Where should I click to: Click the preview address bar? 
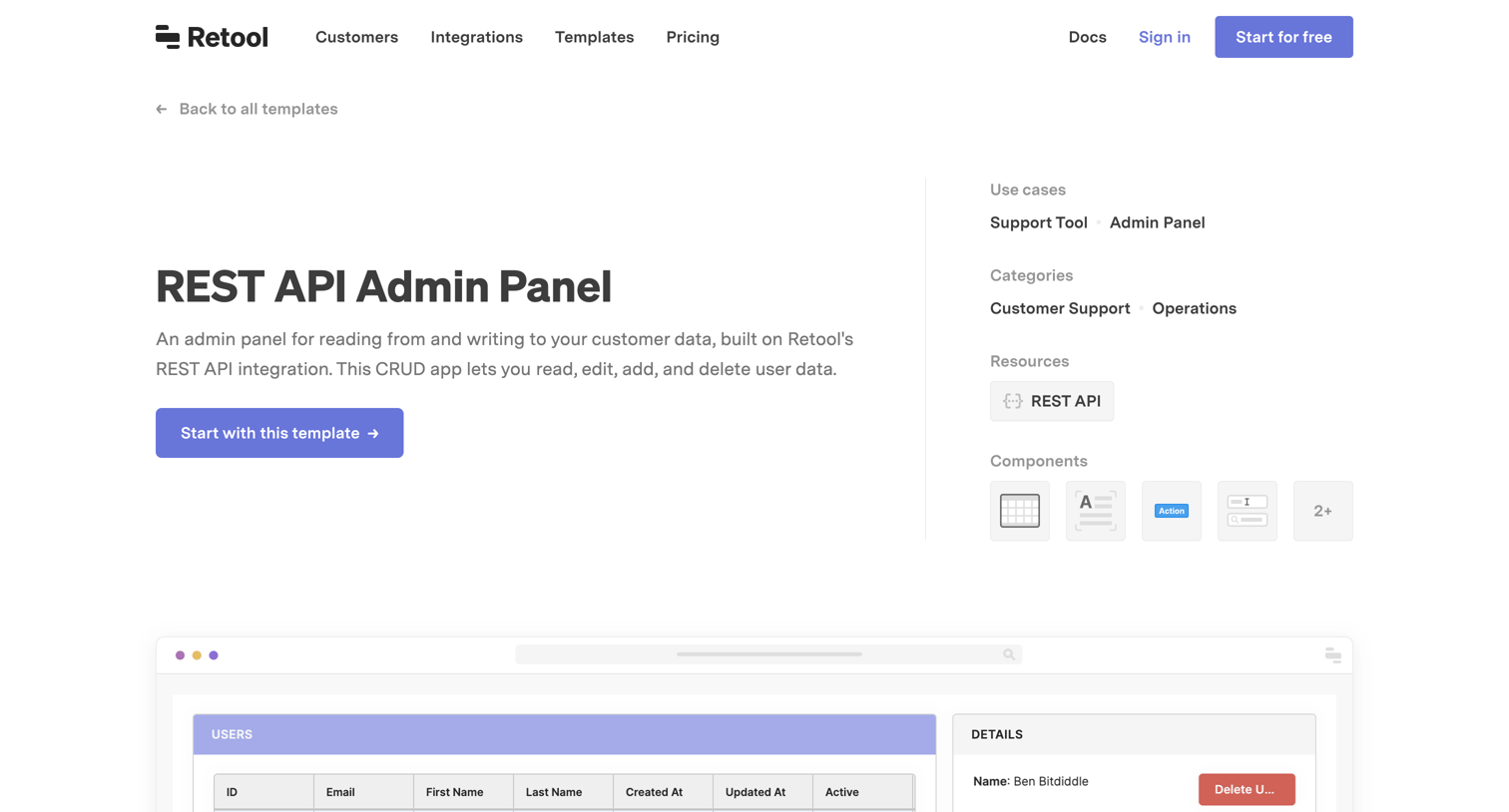point(768,654)
